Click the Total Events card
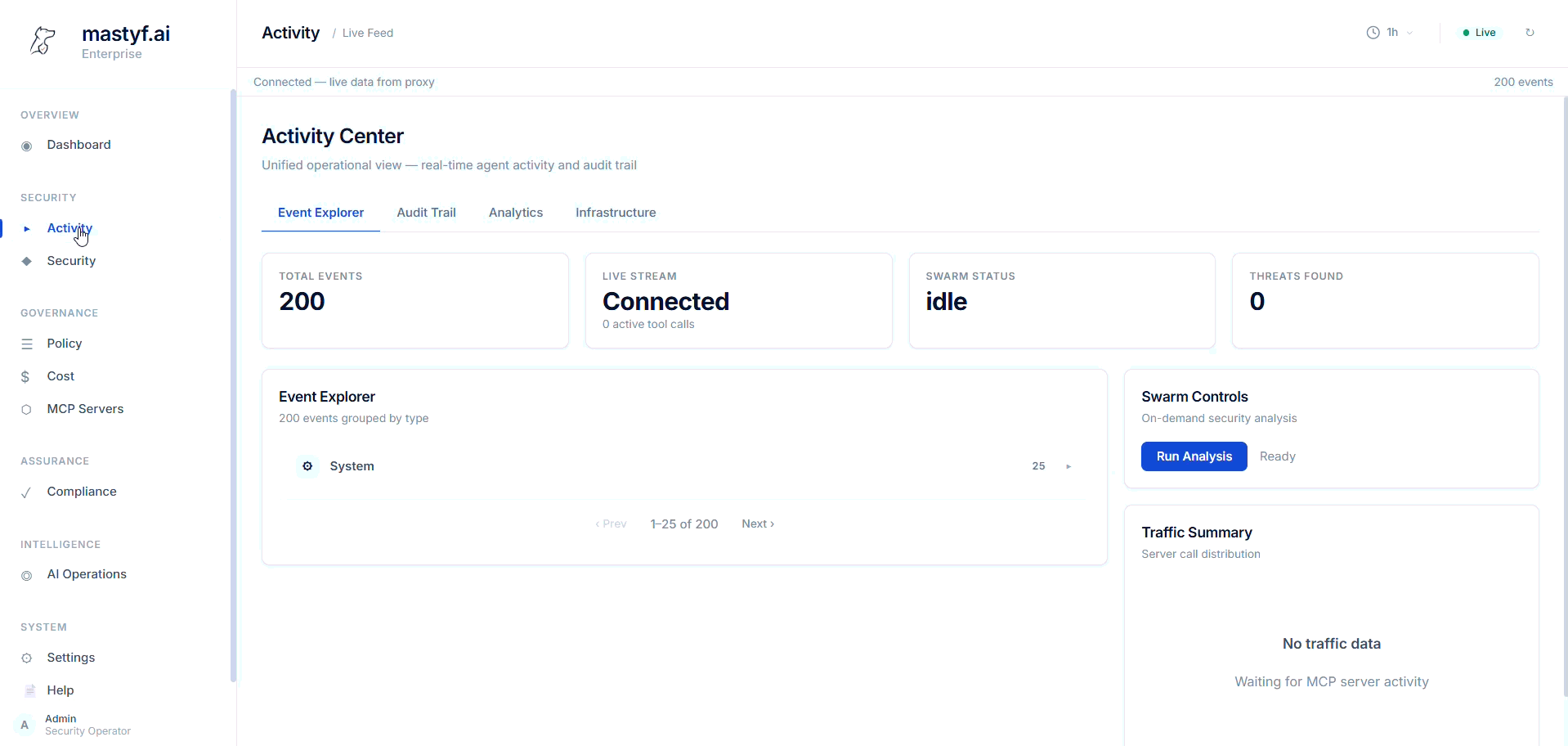The width and height of the screenshot is (1568, 746). coord(415,301)
